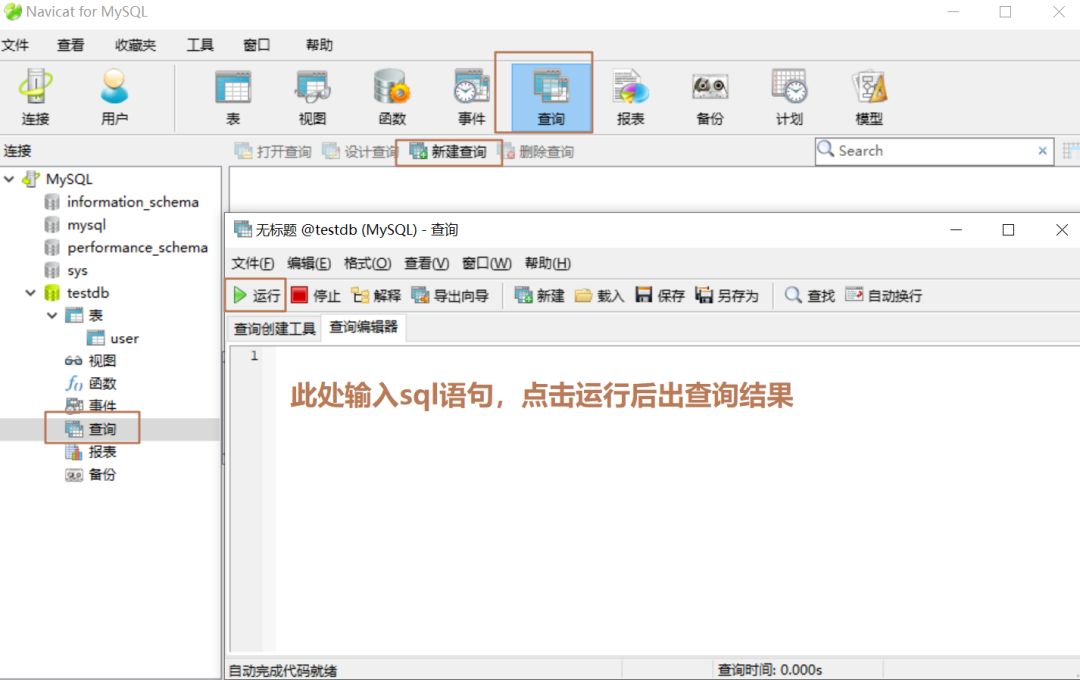This screenshot has height=680, width=1080.
Task: Open the 用户 user manager
Action: point(114,97)
